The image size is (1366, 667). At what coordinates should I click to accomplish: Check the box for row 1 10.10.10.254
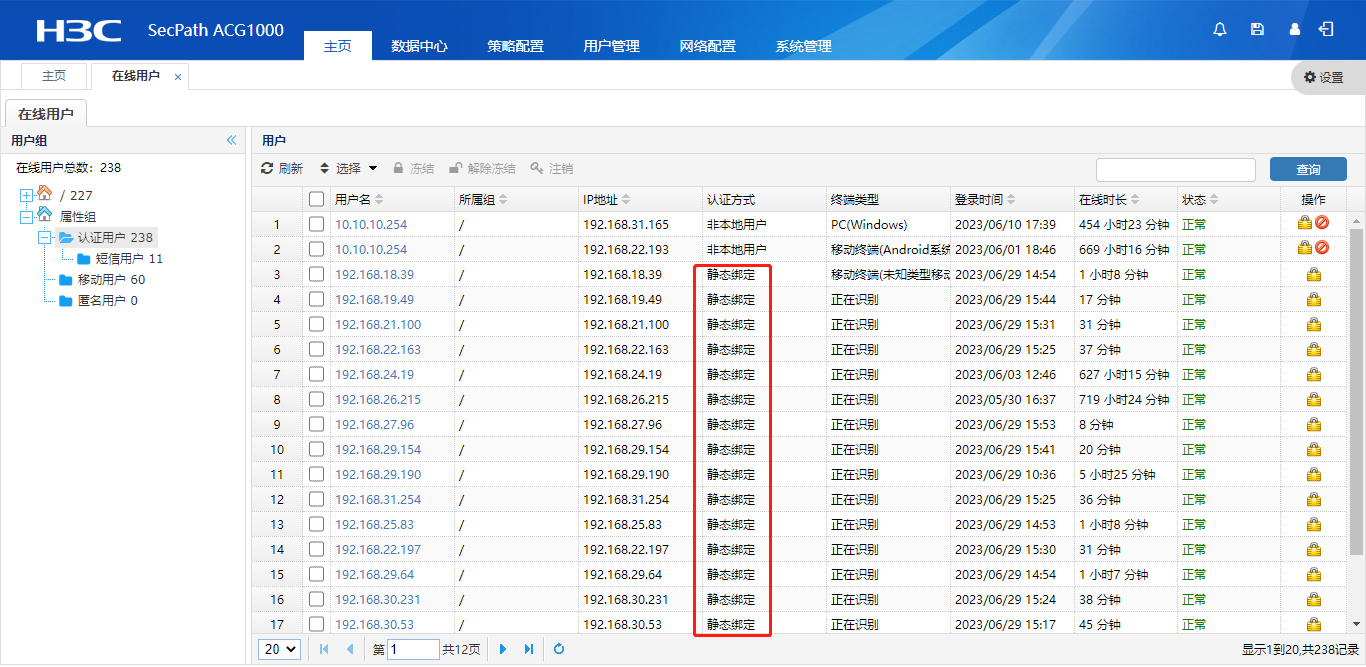pyautogui.click(x=316, y=224)
